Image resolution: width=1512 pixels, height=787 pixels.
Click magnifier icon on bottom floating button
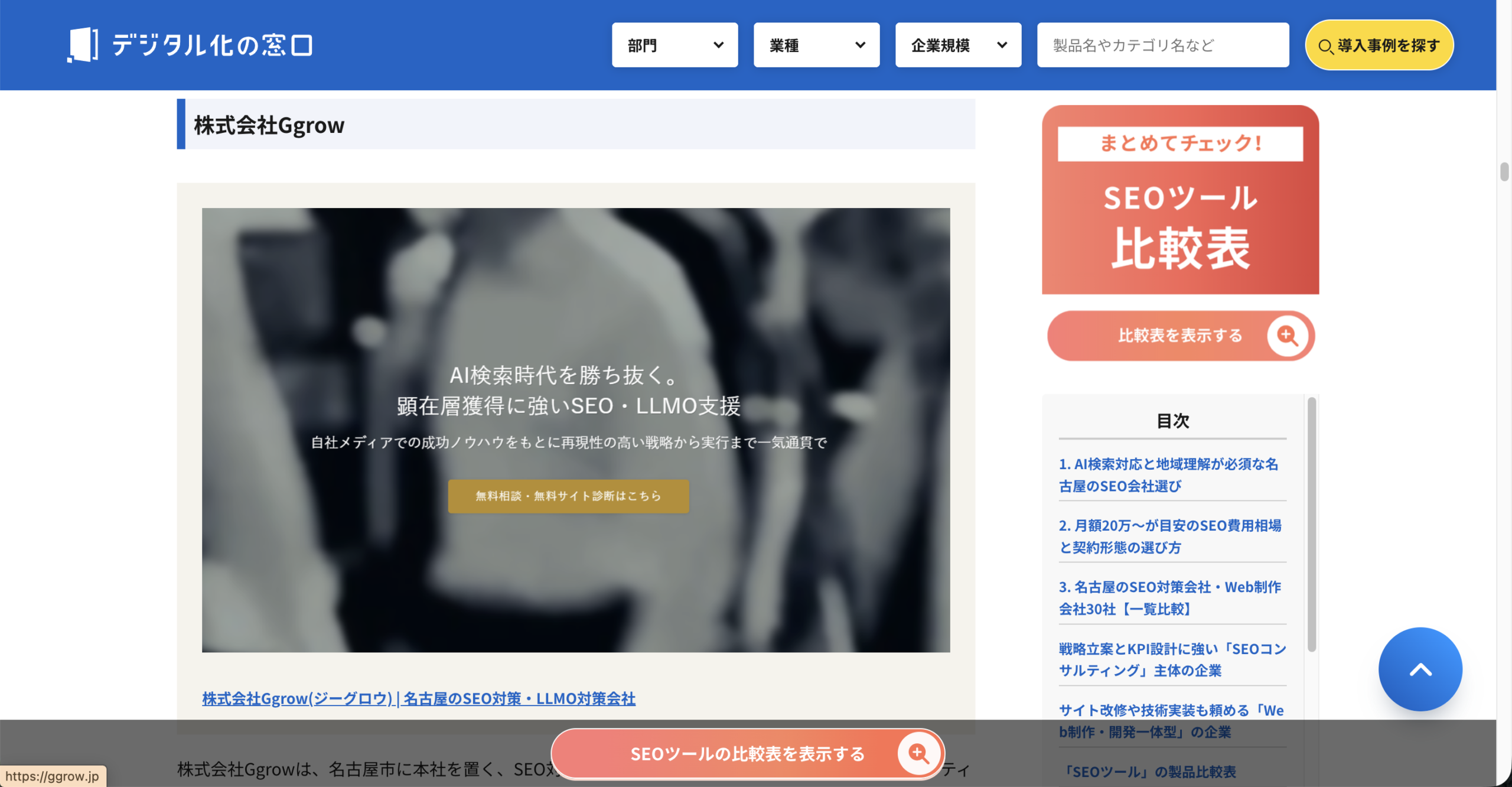tap(918, 753)
